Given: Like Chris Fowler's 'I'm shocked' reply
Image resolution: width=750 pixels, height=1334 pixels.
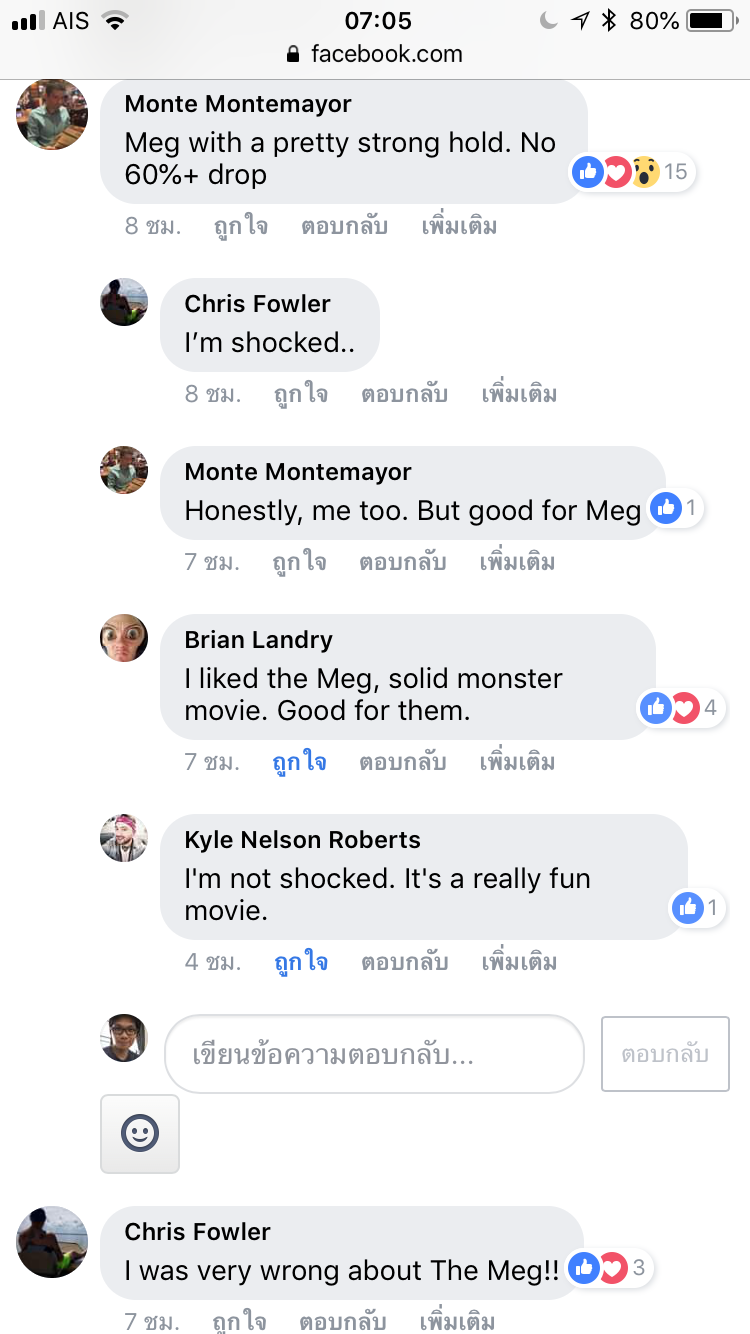Looking at the screenshot, I should pos(301,394).
